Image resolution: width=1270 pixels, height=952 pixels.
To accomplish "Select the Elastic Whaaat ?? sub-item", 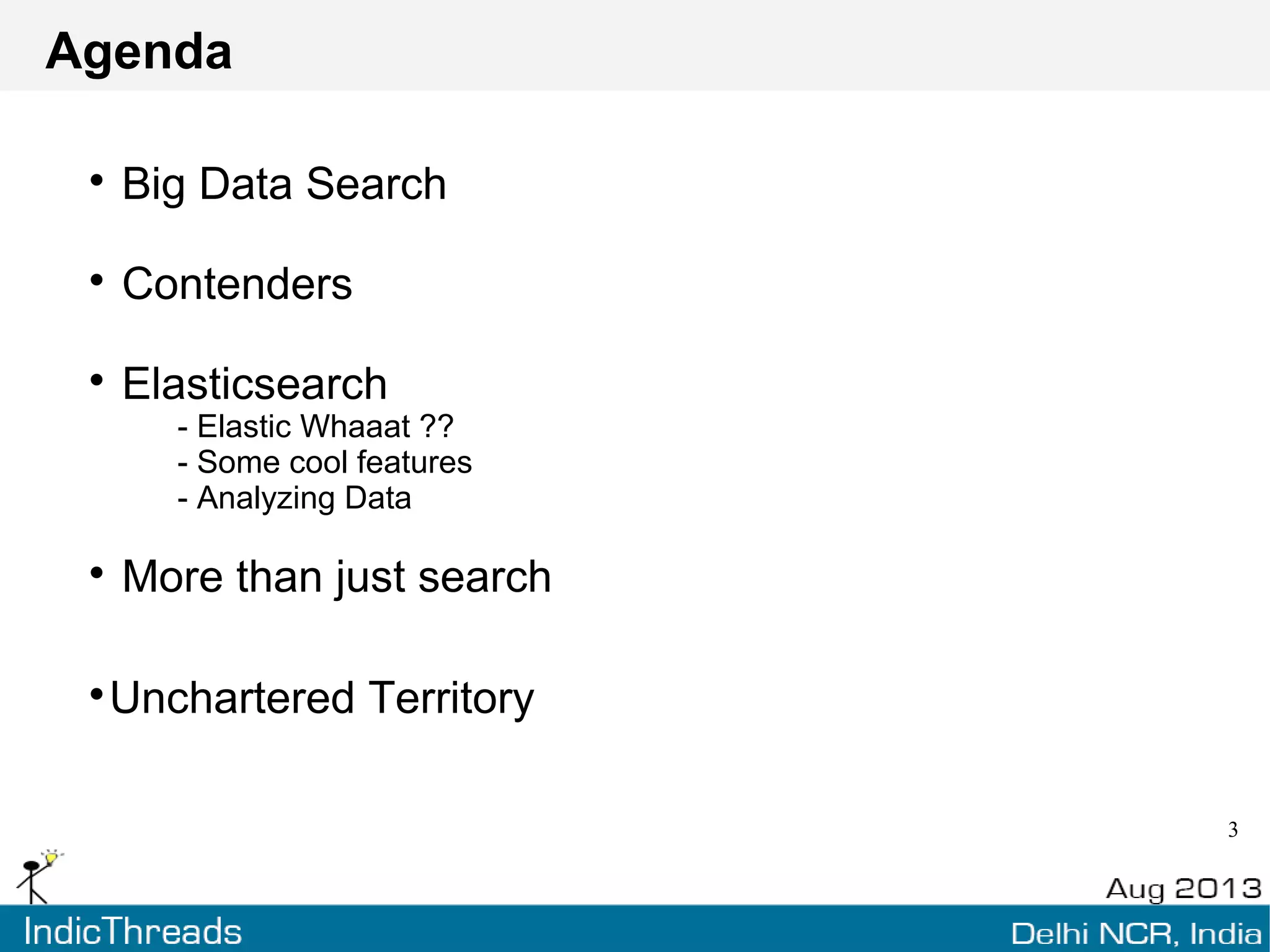I will [x=316, y=427].
